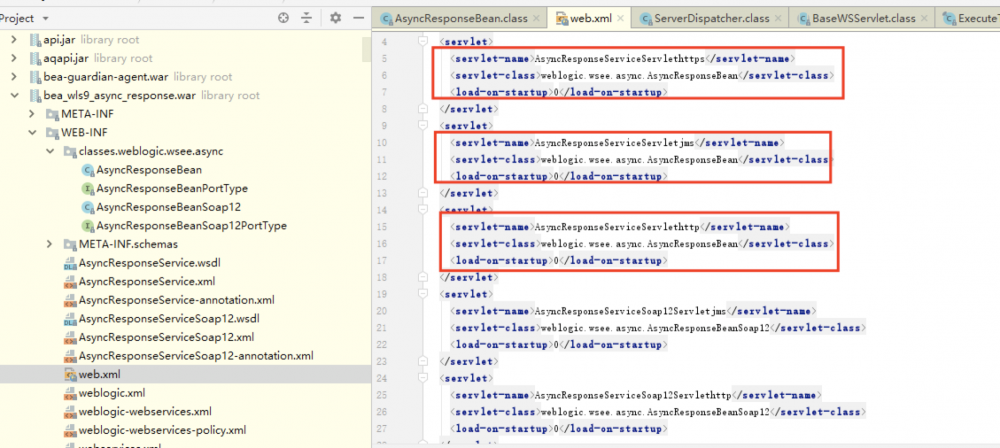The image size is (1000, 448).
Task: Click the text AsyncResponseServiceServlethttp on line 15
Action: coord(617,227)
